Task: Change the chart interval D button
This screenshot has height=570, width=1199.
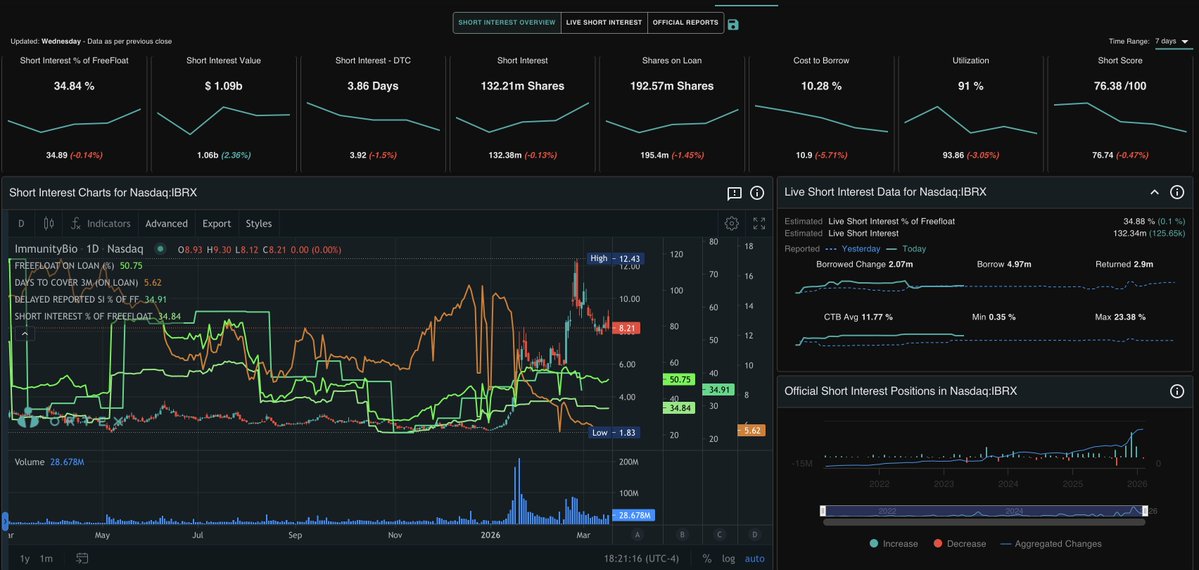Action: [x=21, y=223]
